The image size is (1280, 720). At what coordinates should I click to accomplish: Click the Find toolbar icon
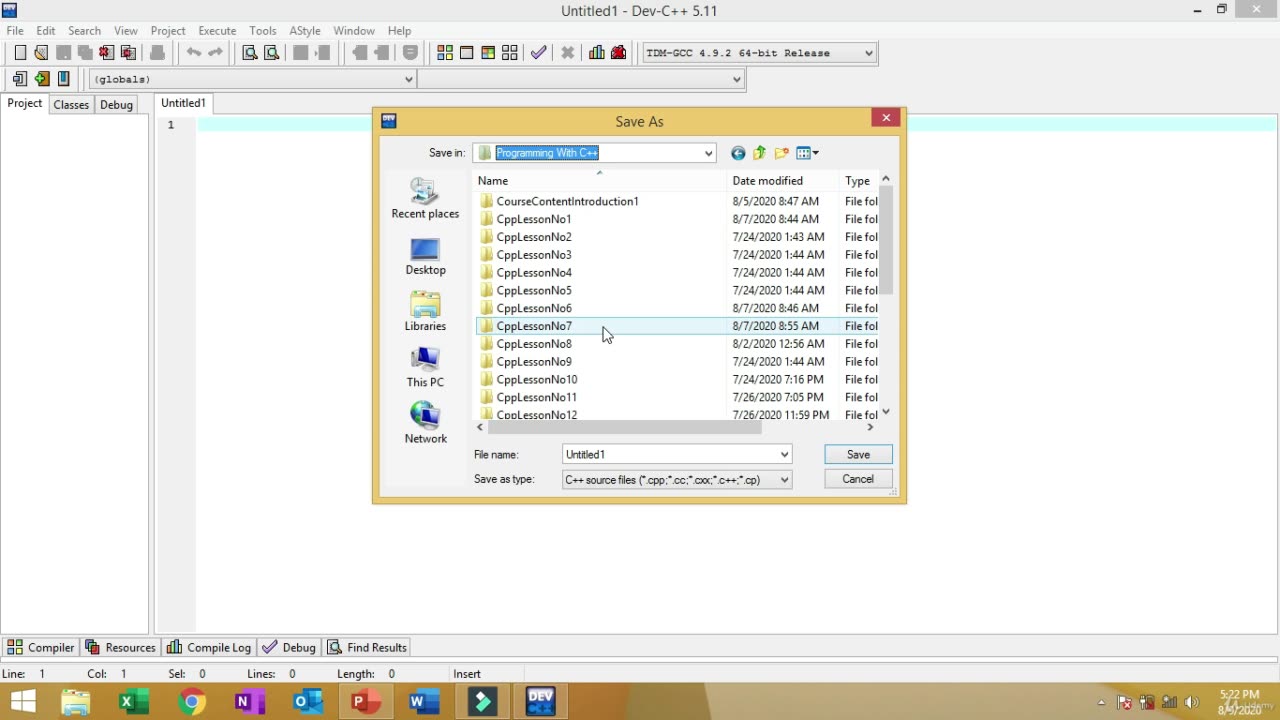250,53
